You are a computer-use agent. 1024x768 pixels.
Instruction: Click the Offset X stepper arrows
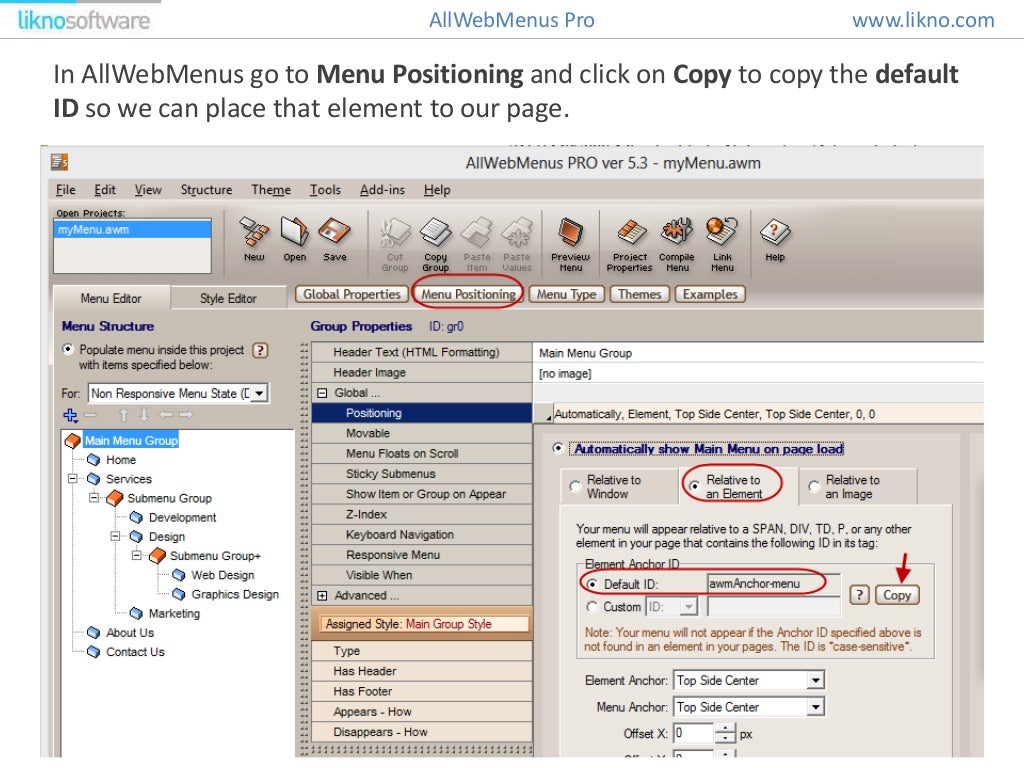click(x=725, y=733)
